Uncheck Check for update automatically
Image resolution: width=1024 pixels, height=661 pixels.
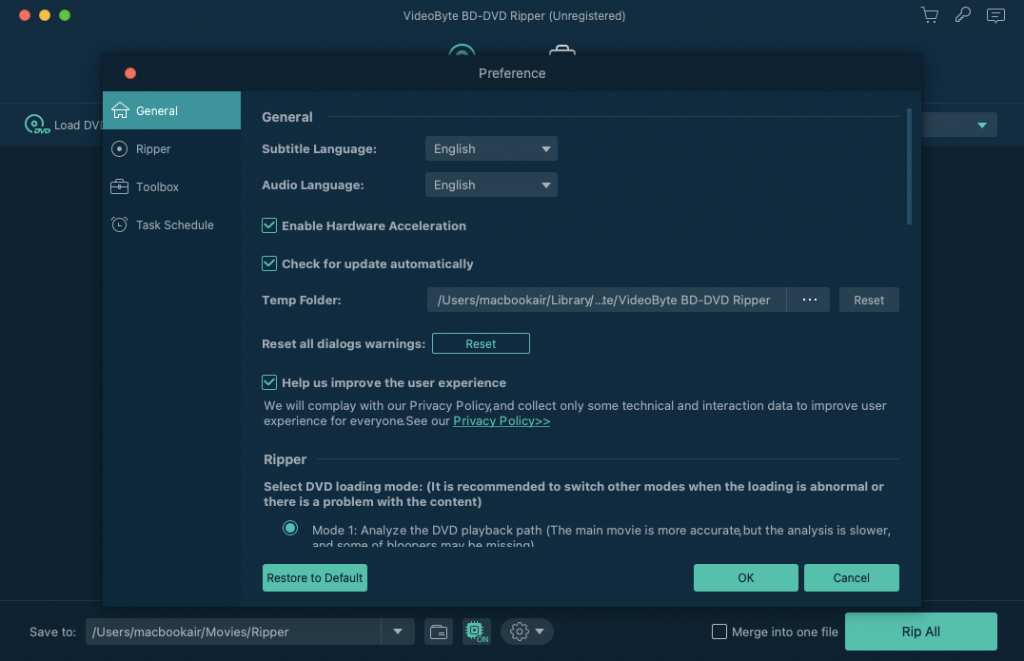pyautogui.click(x=269, y=263)
